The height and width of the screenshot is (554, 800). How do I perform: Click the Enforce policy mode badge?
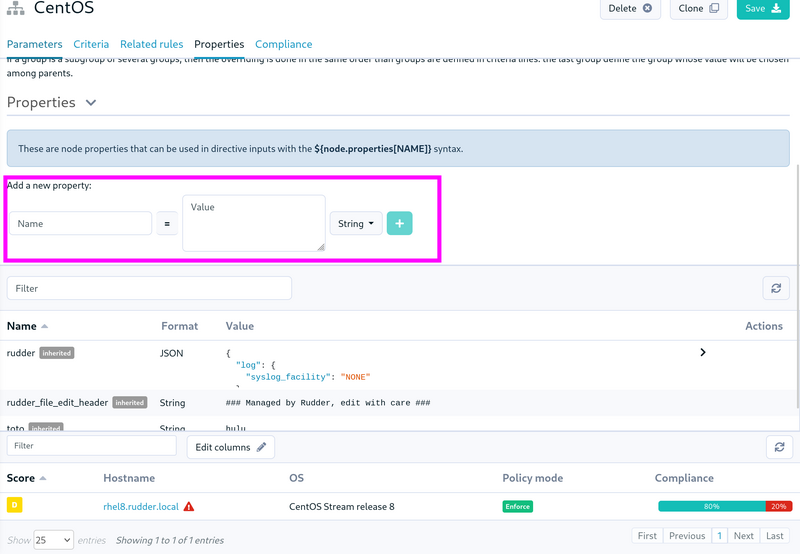point(517,507)
